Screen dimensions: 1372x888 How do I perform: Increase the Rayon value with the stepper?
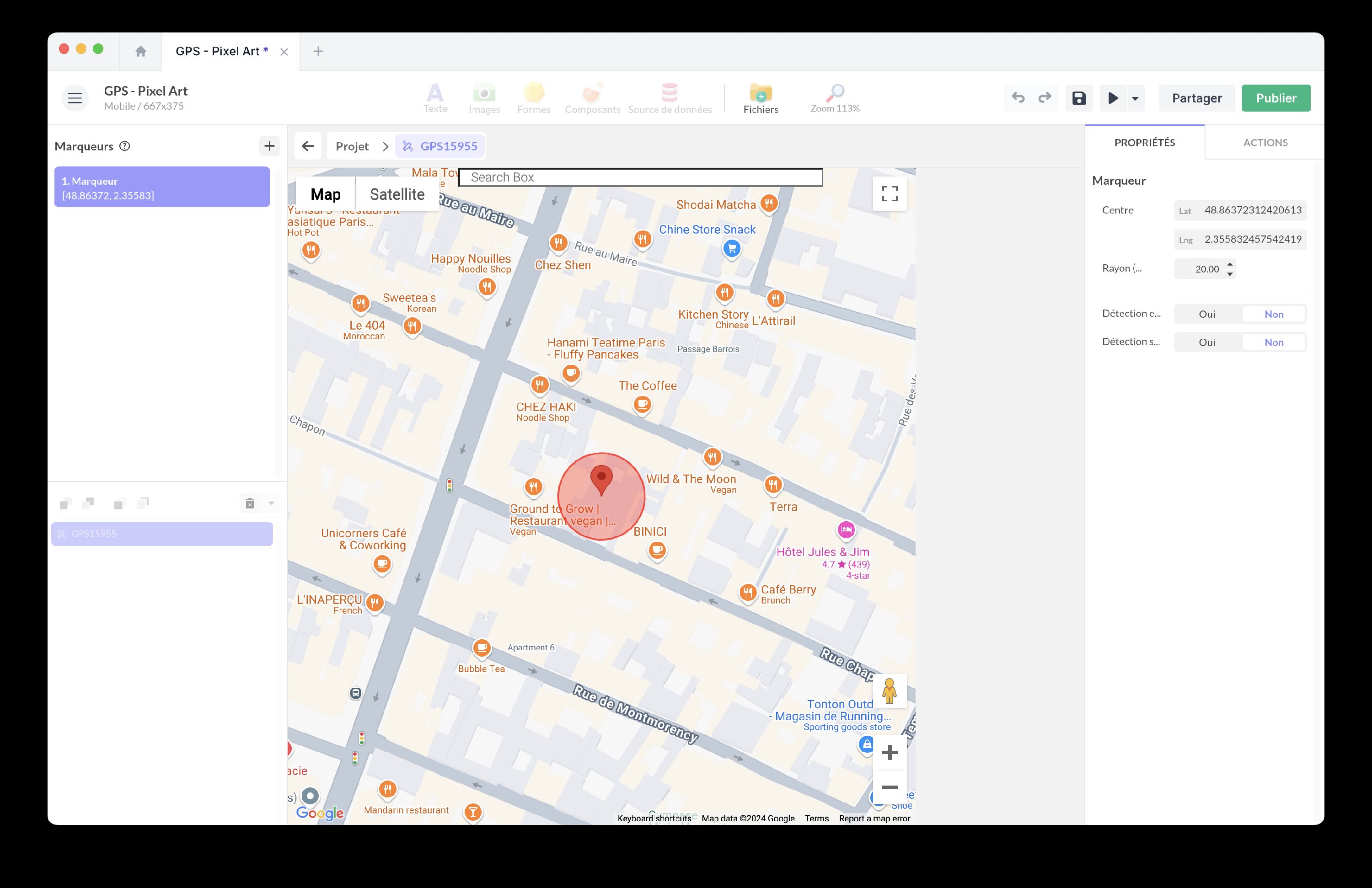coord(1231,264)
